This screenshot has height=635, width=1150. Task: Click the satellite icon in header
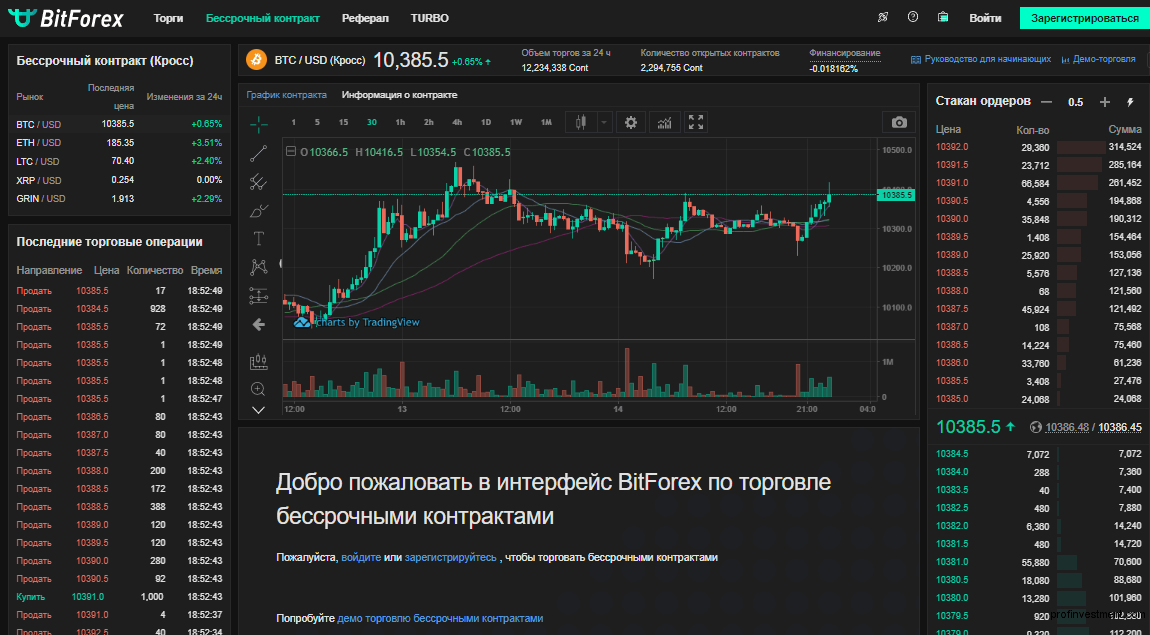[x=883, y=17]
